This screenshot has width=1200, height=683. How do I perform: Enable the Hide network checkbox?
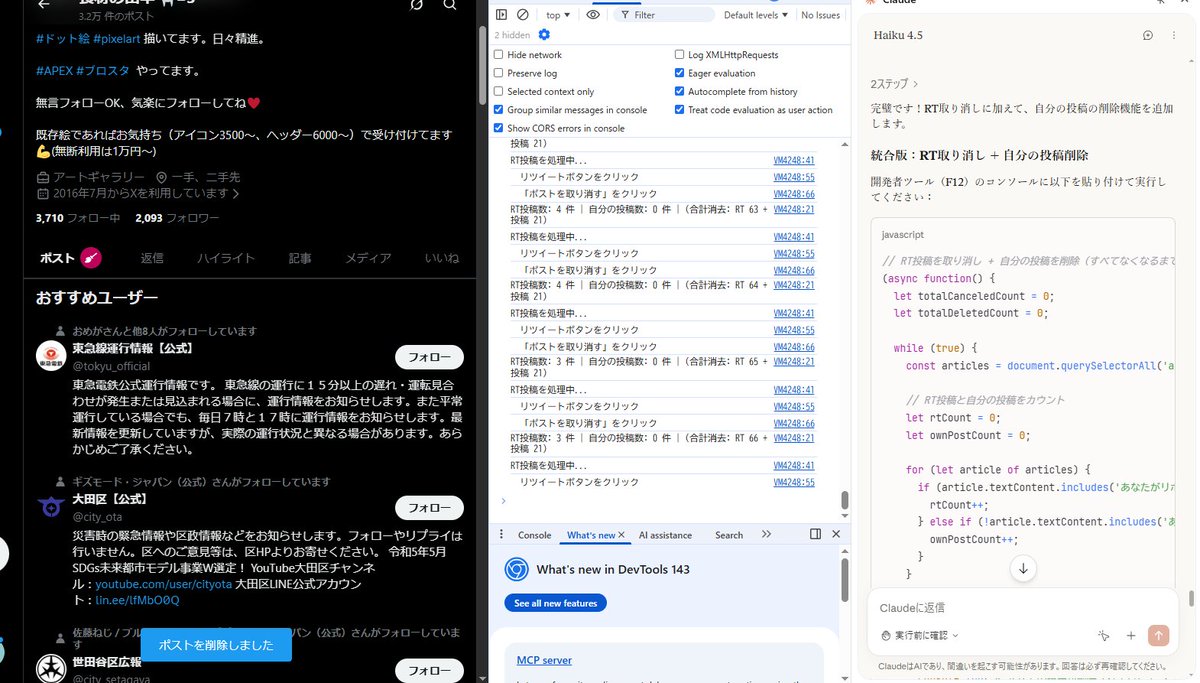pos(497,55)
